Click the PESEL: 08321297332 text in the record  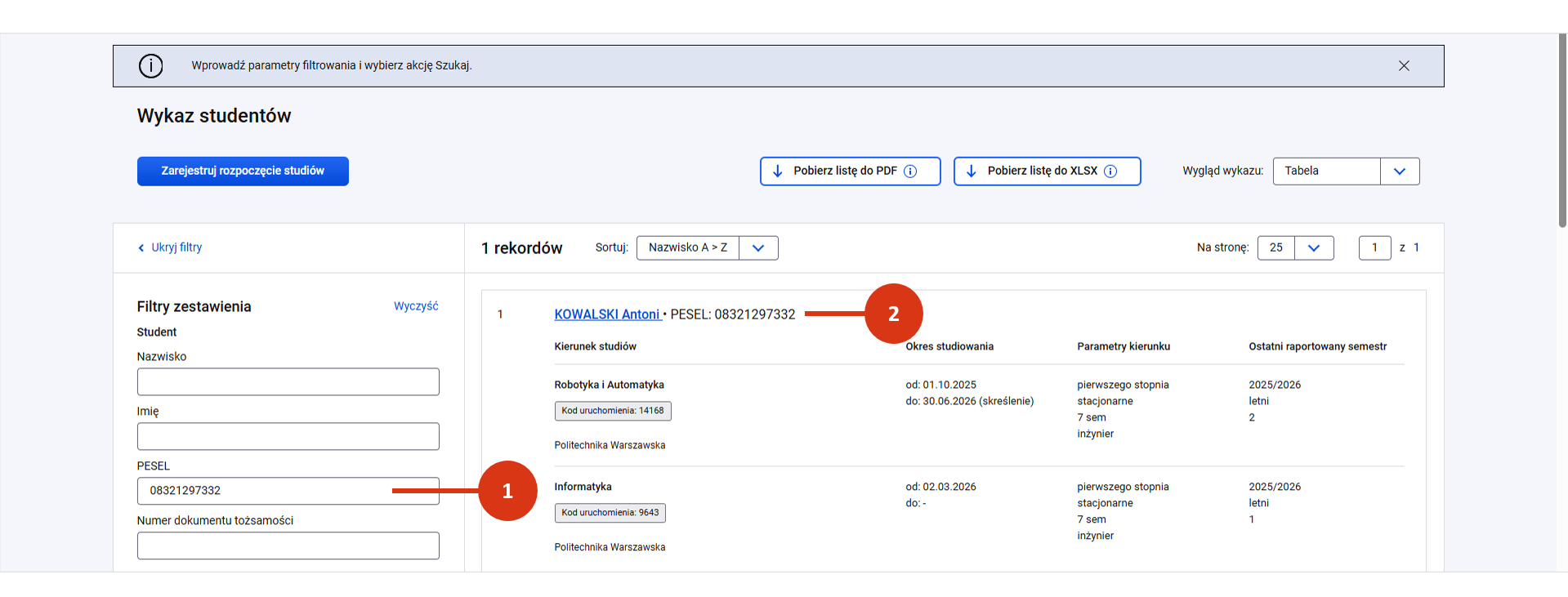click(x=732, y=314)
